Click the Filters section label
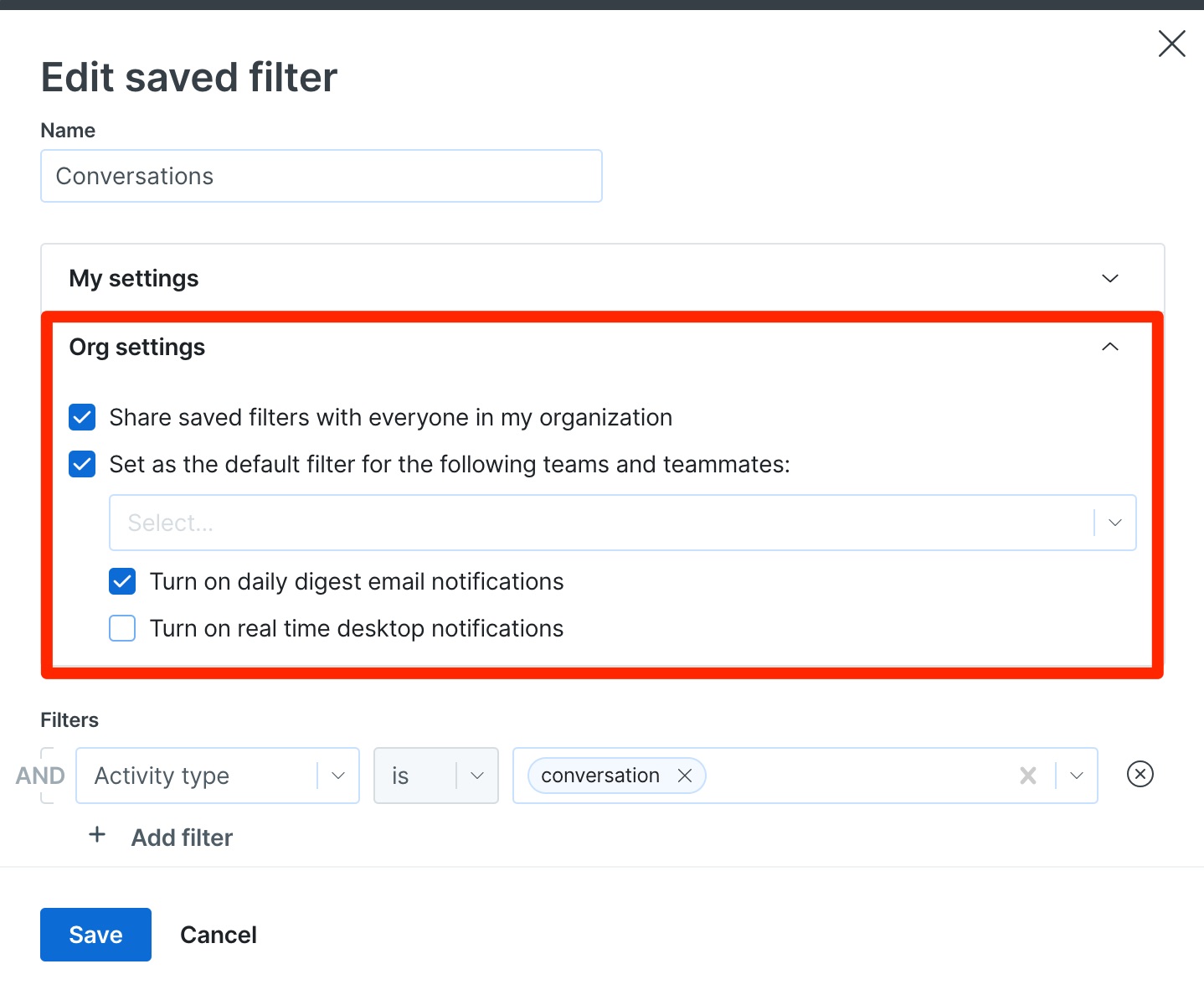Screen dimensions: 1204x1000 tap(69, 720)
